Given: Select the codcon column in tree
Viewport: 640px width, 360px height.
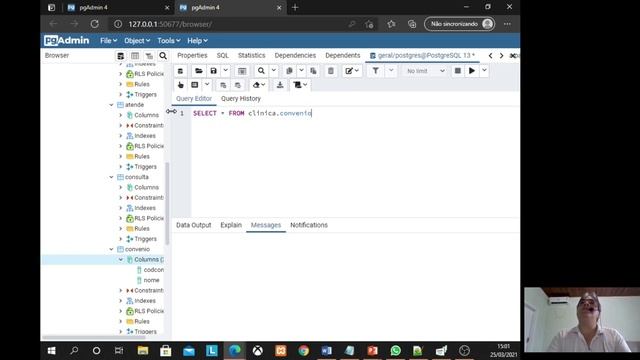Looking at the screenshot, I should tap(153, 270).
